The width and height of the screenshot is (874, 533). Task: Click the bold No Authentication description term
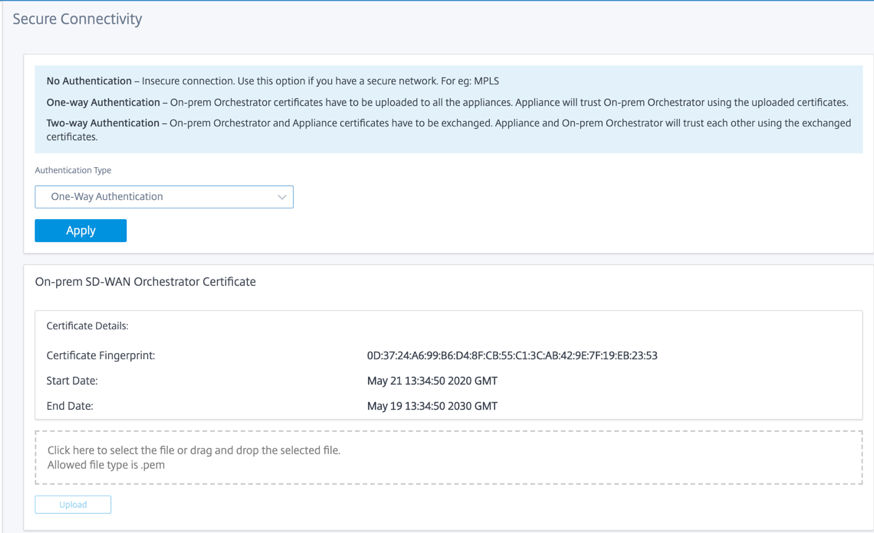coord(89,81)
